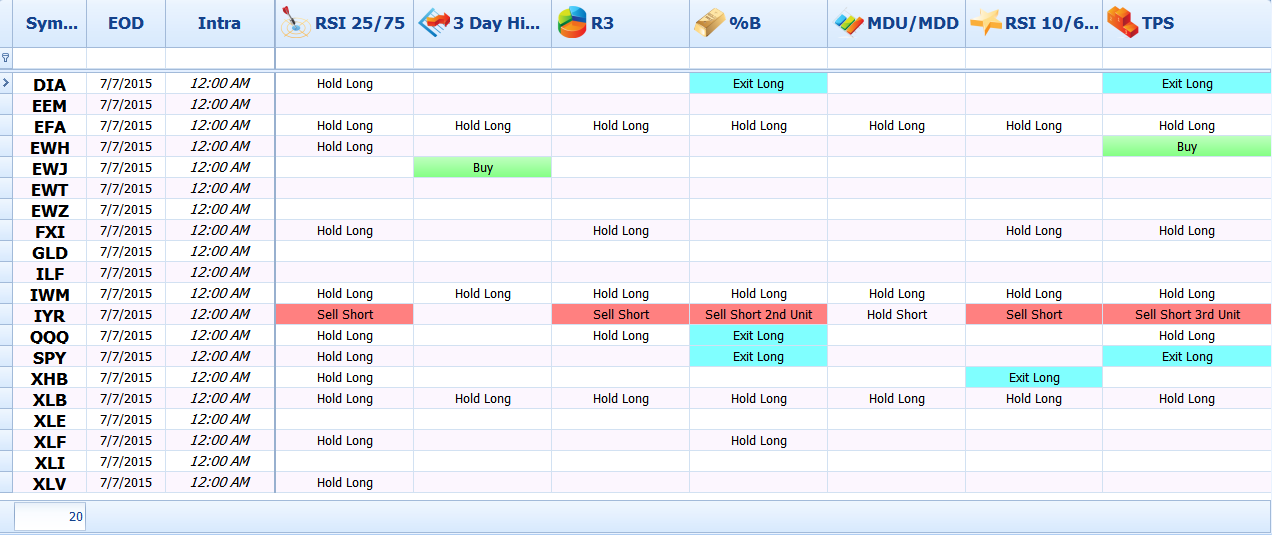1272x535 pixels.
Task: Click IYR's Sell Short cell under R3
Action: [x=621, y=315]
